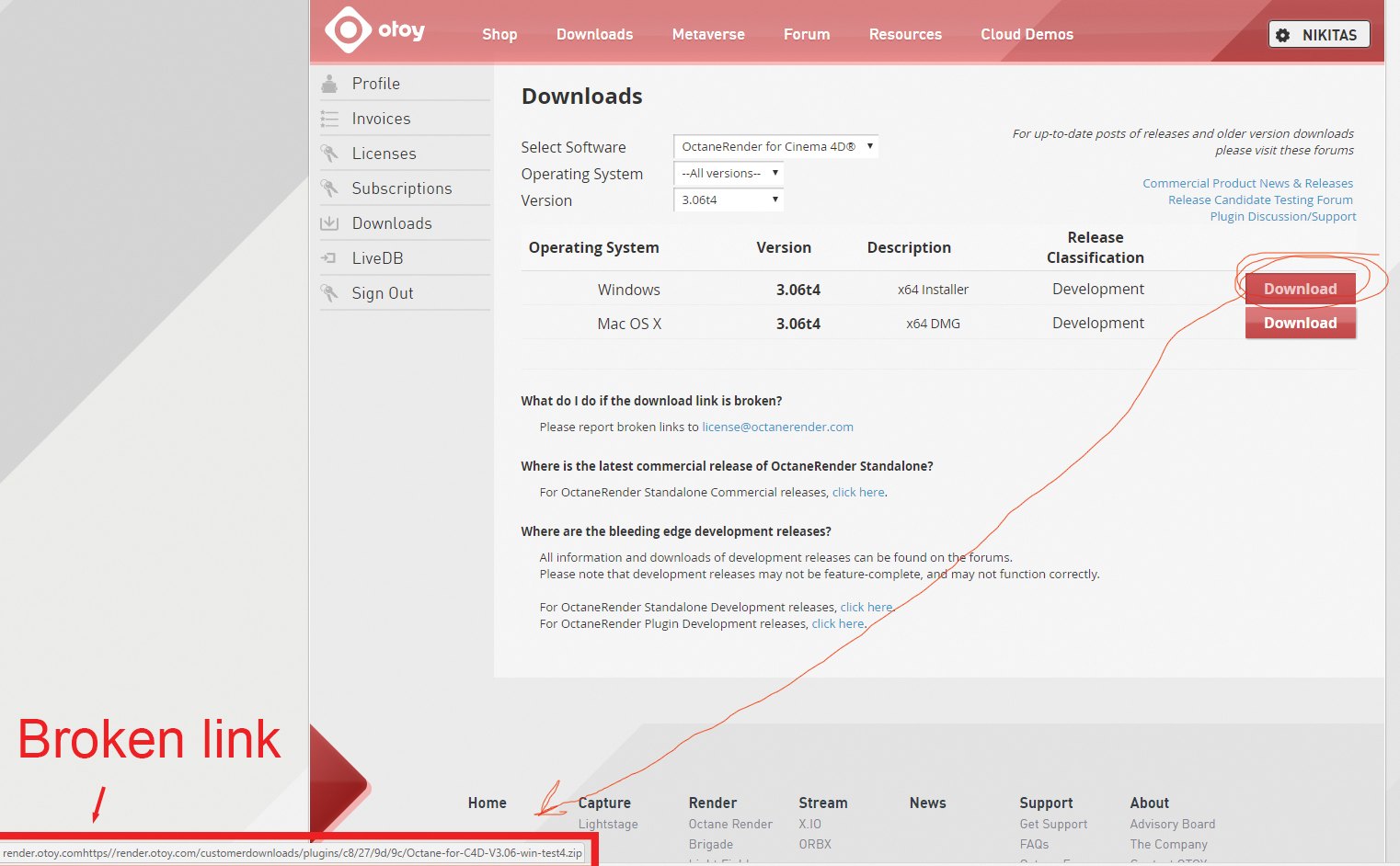Image resolution: width=1400 pixels, height=866 pixels.
Task: Download the Mac OS X DMG
Action: (x=1301, y=323)
